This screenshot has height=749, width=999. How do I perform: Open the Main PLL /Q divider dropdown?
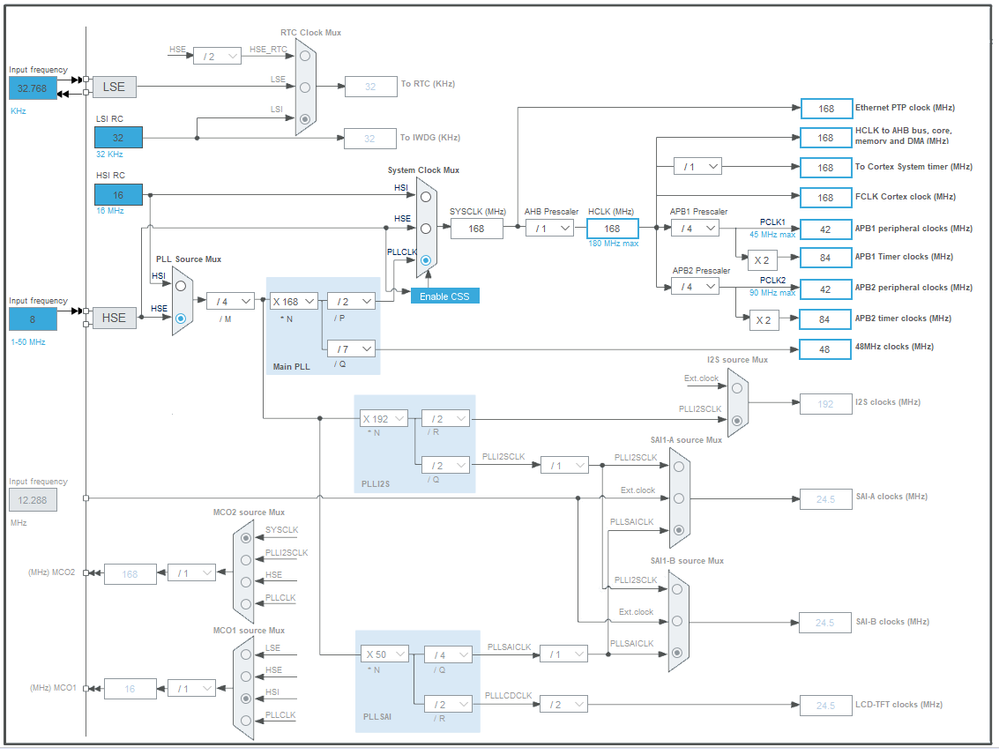point(351,349)
